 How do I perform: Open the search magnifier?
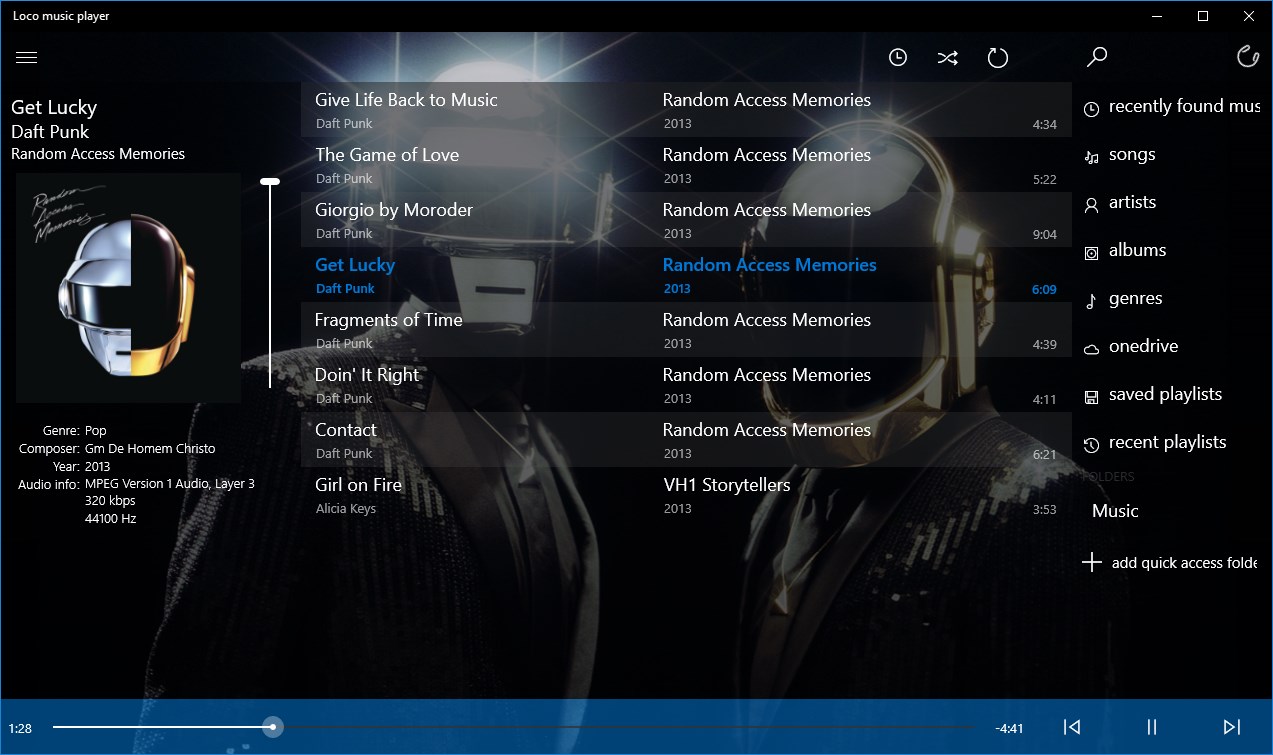pyautogui.click(x=1097, y=57)
